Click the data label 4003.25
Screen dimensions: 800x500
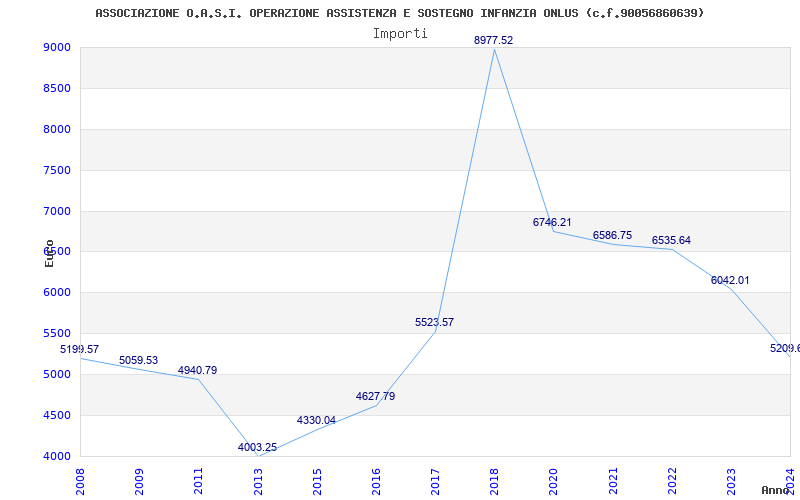point(257,447)
